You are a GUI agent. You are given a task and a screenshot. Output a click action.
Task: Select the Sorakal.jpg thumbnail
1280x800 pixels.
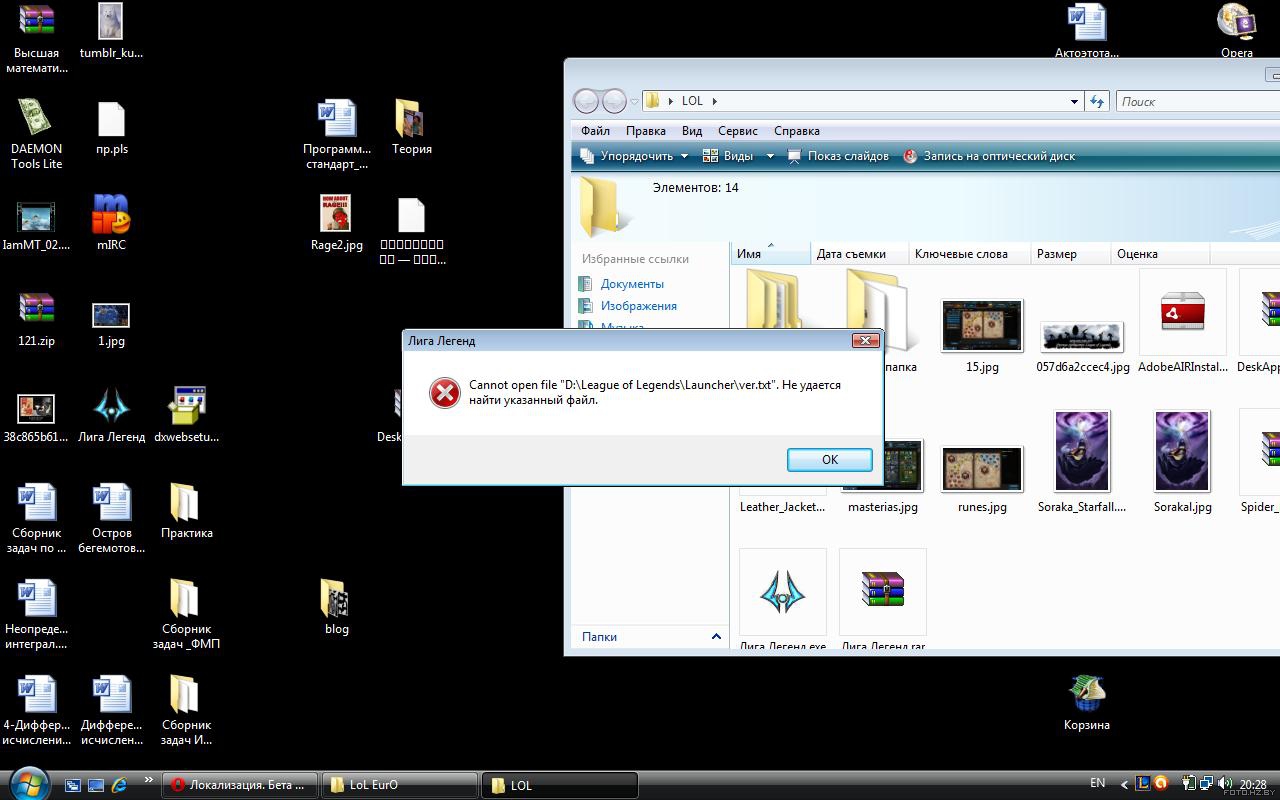coord(1182,451)
